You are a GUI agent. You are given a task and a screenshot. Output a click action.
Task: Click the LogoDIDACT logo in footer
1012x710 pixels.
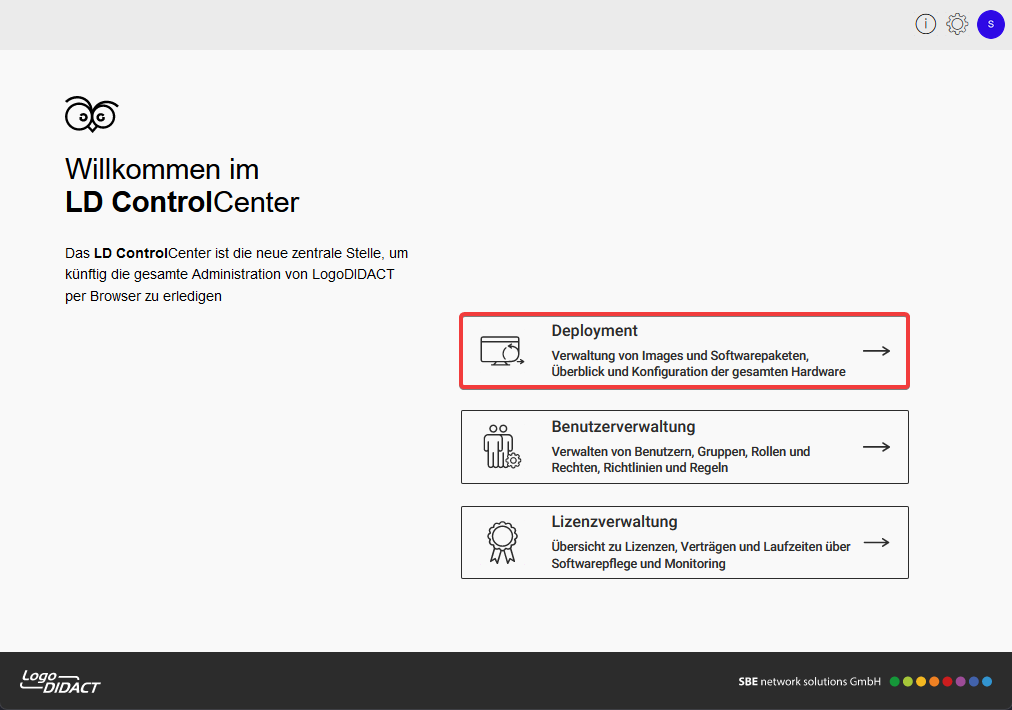coord(60,682)
